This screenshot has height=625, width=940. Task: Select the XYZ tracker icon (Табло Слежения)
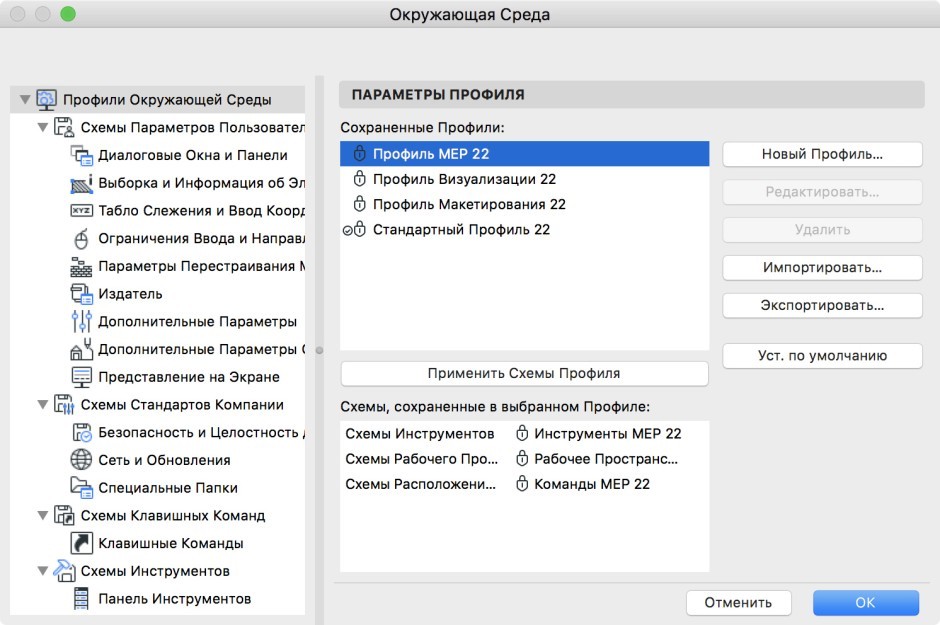click(x=82, y=211)
